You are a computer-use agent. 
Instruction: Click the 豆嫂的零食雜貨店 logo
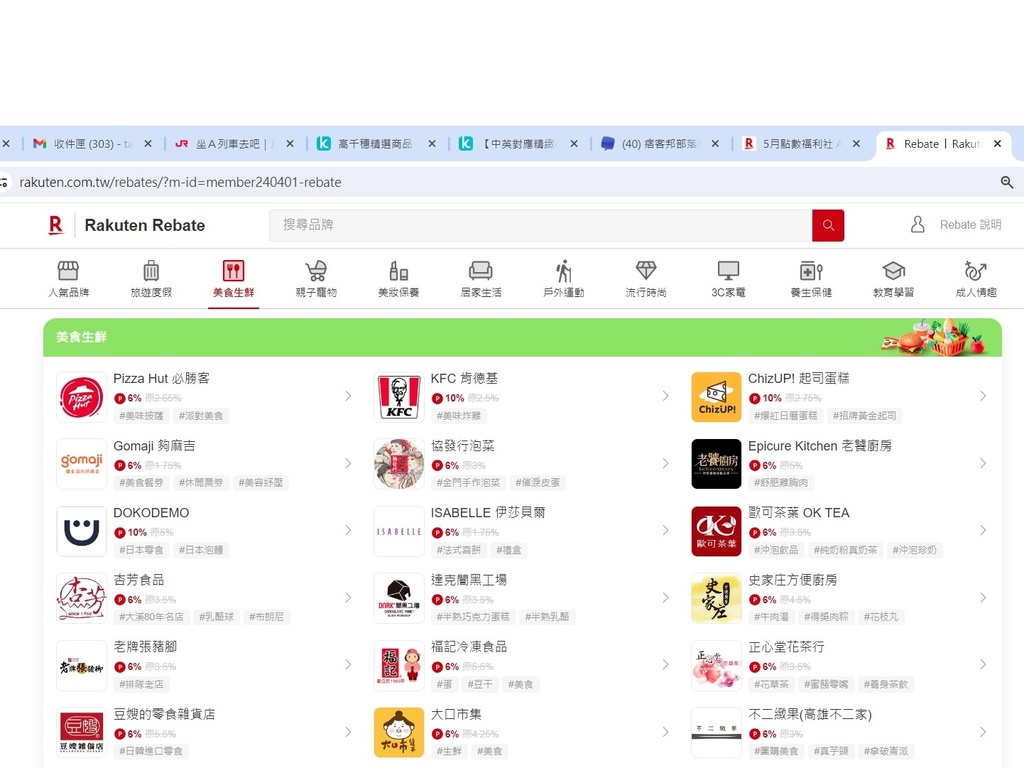click(x=82, y=733)
